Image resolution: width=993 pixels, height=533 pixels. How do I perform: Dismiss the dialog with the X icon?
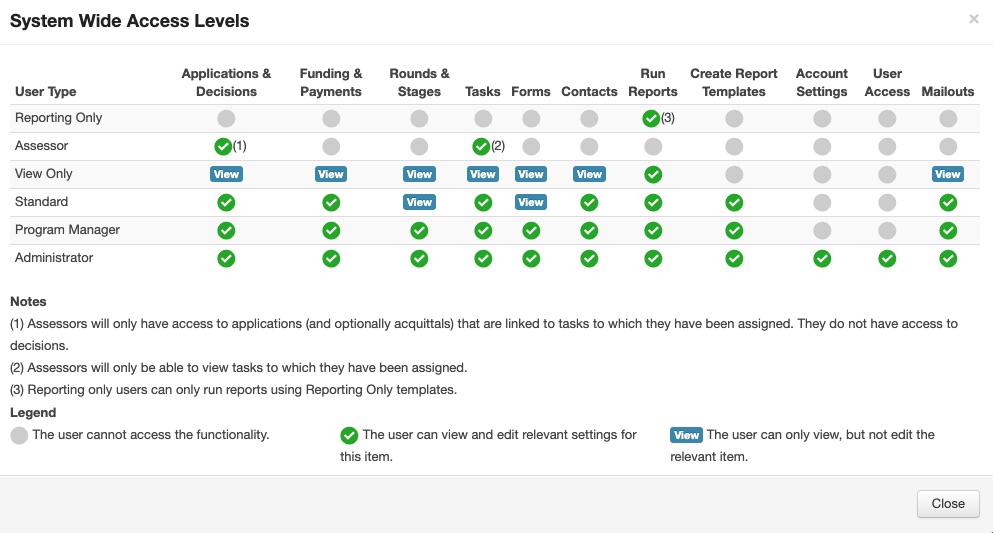coord(974,19)
